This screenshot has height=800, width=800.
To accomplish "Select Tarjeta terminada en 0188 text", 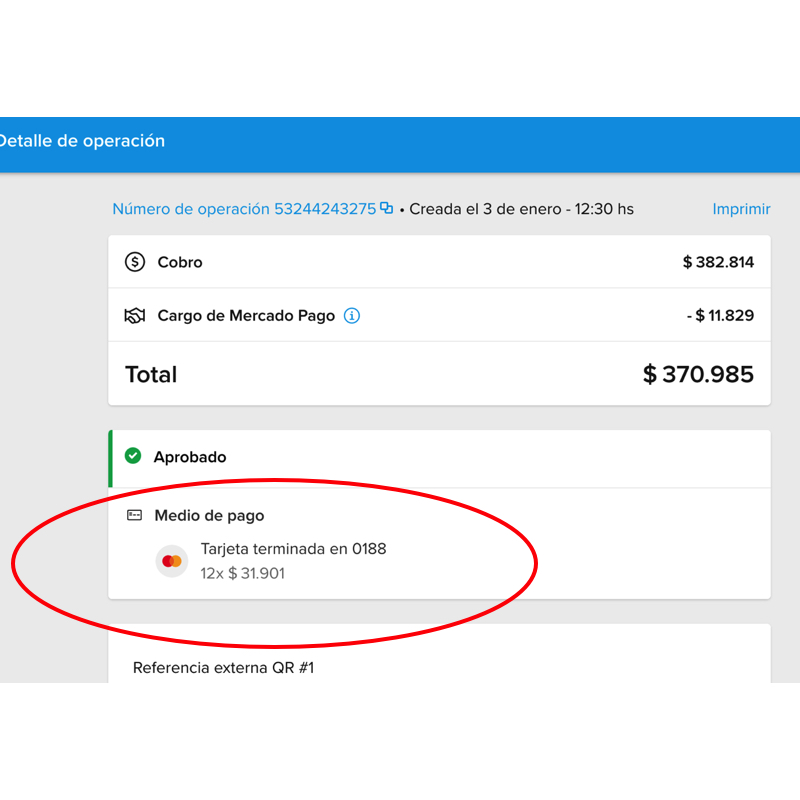I will point(293,549).
